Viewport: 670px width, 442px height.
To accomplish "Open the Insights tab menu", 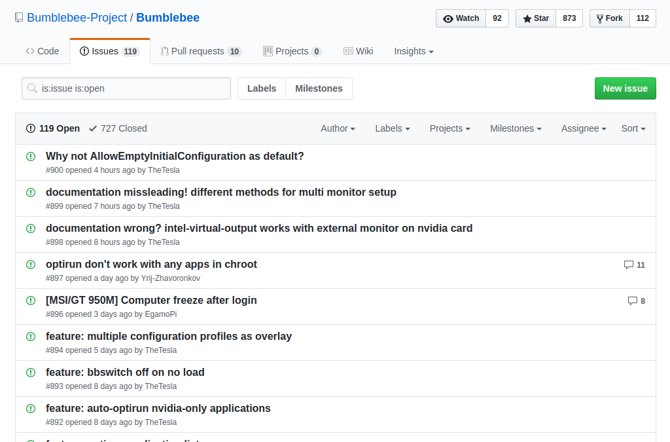I will point(413,51).
